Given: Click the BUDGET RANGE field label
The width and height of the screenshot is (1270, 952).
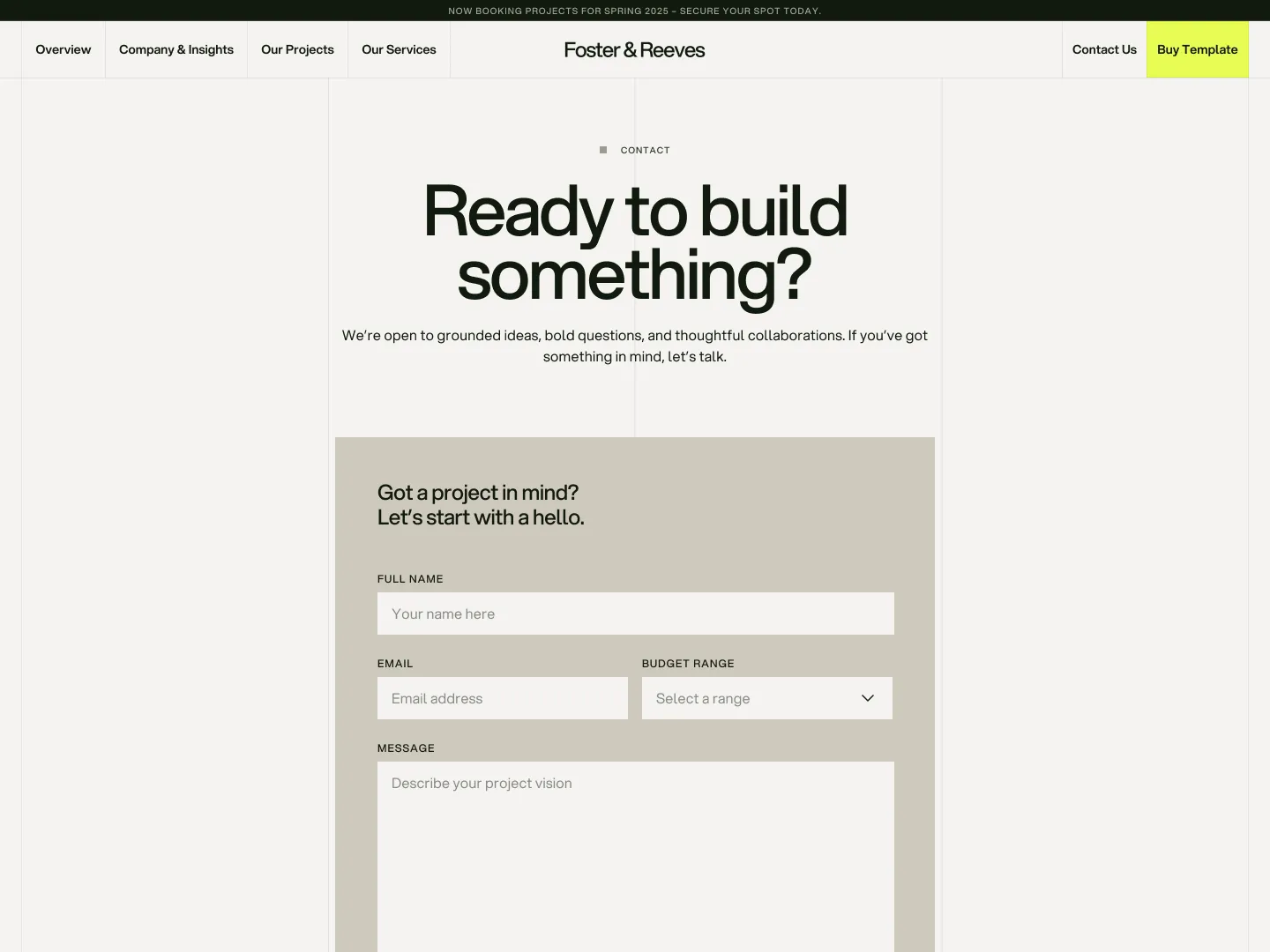Looking at the screenshot, I should click(688, 664).
